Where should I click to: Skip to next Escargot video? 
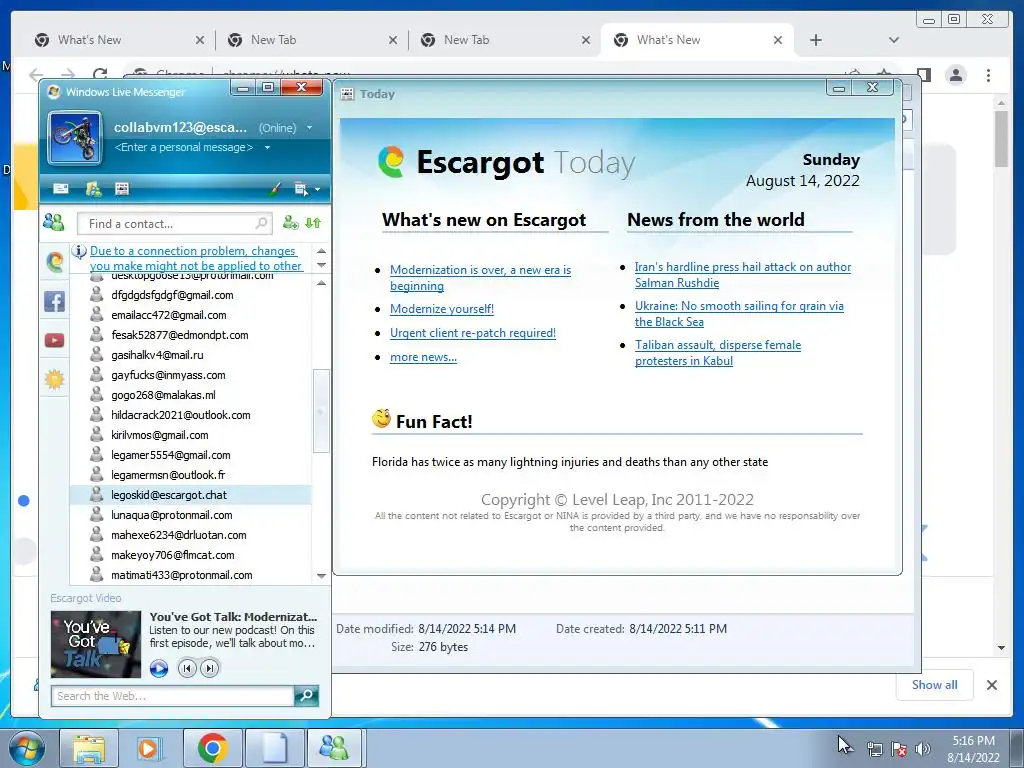point(210,668)
